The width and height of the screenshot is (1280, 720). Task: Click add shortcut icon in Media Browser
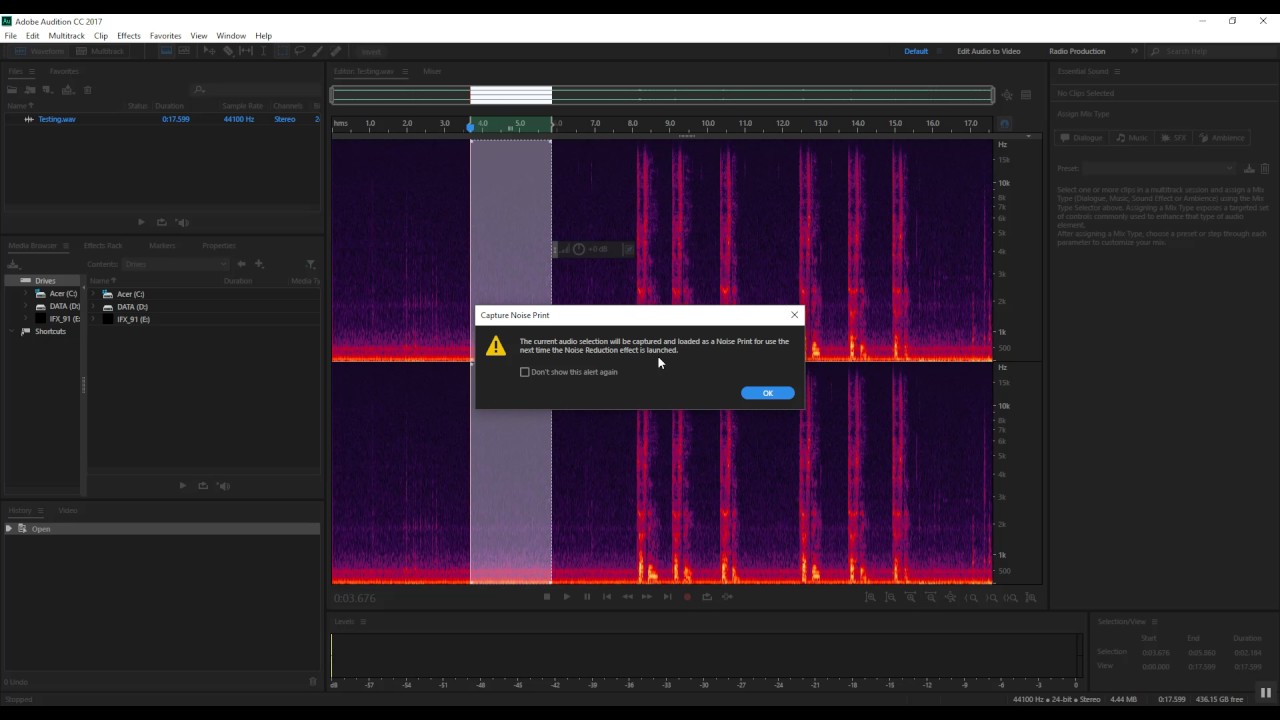(259, 264)
